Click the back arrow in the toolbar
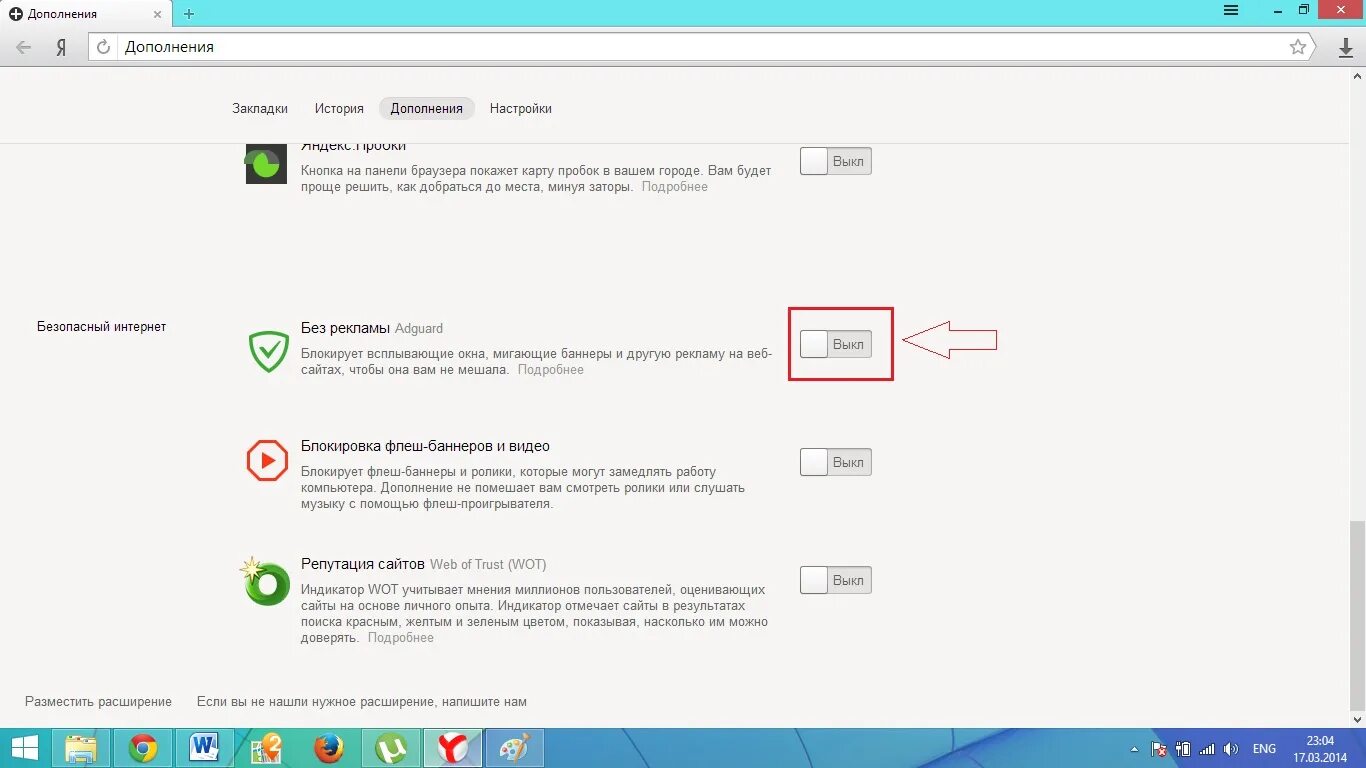The height and width of the screenshot is (768, 1366). tap(23, 47)
